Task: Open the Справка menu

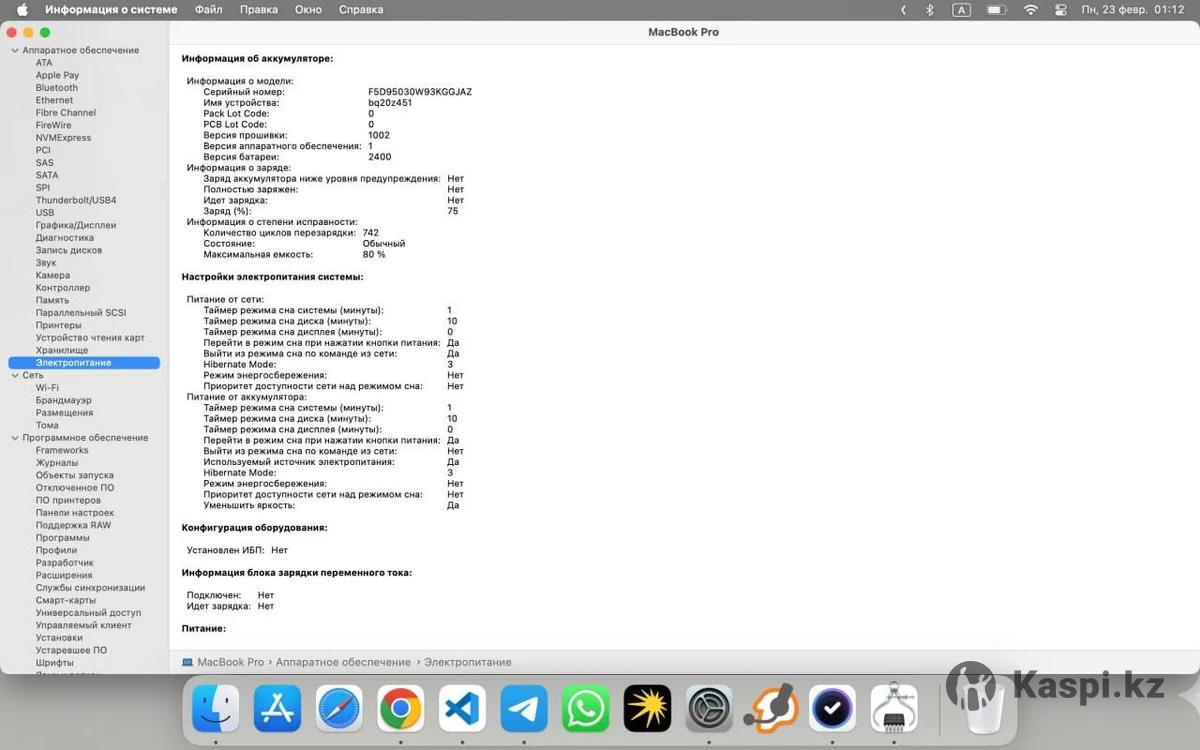Action: (361, 10)
